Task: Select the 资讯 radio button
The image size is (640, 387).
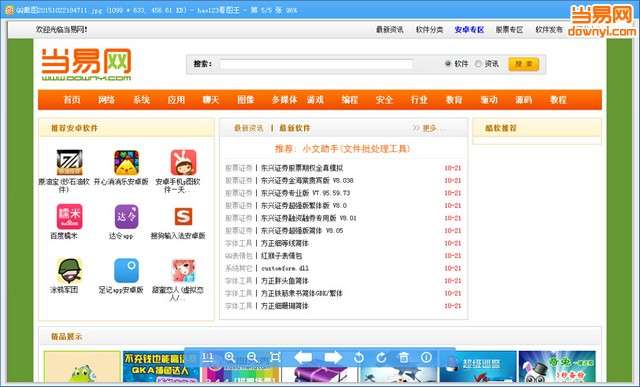Action: coord(478,64)
